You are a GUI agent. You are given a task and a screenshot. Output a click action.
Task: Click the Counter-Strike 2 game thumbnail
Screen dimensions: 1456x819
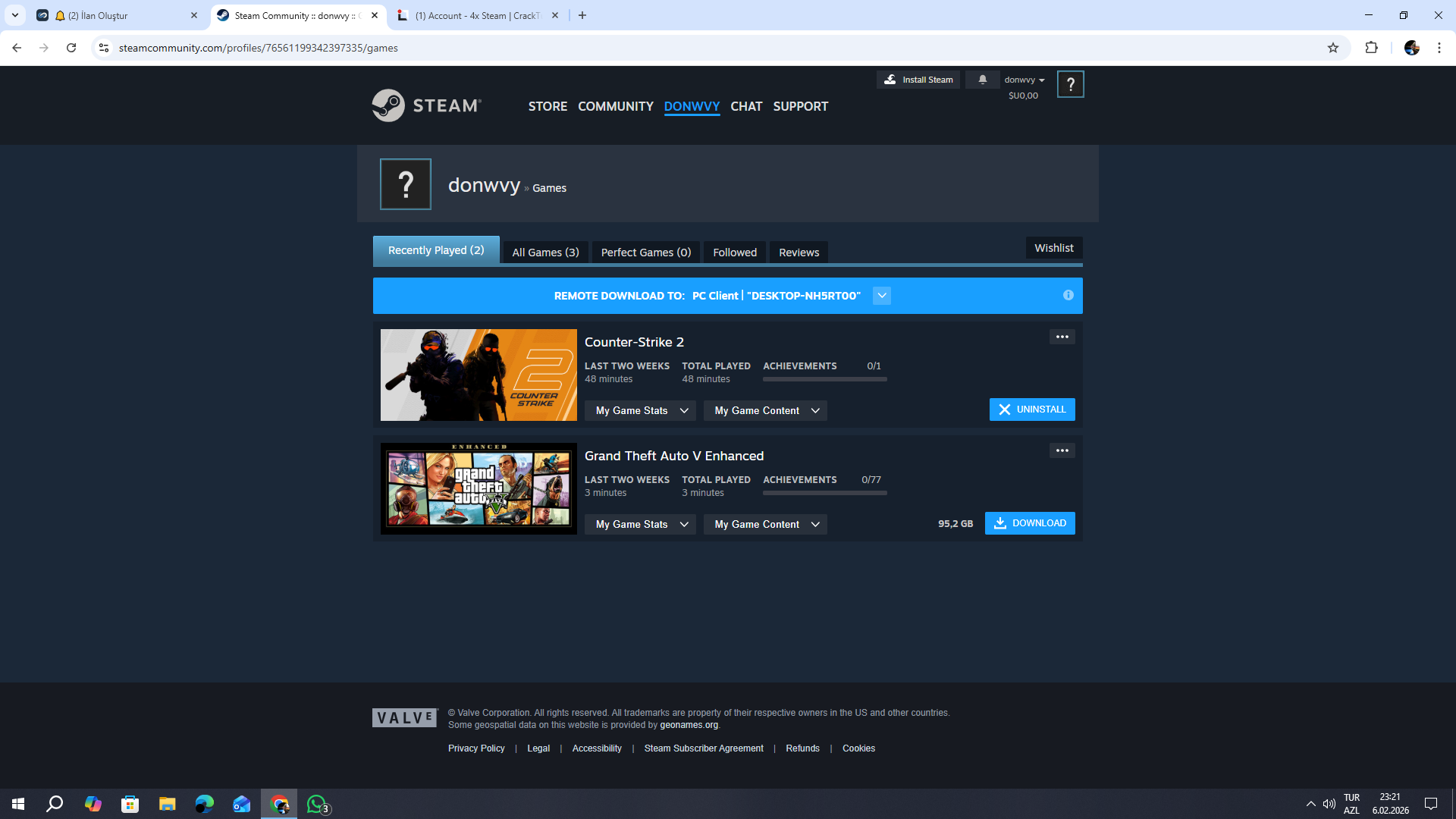pos(479,375)
